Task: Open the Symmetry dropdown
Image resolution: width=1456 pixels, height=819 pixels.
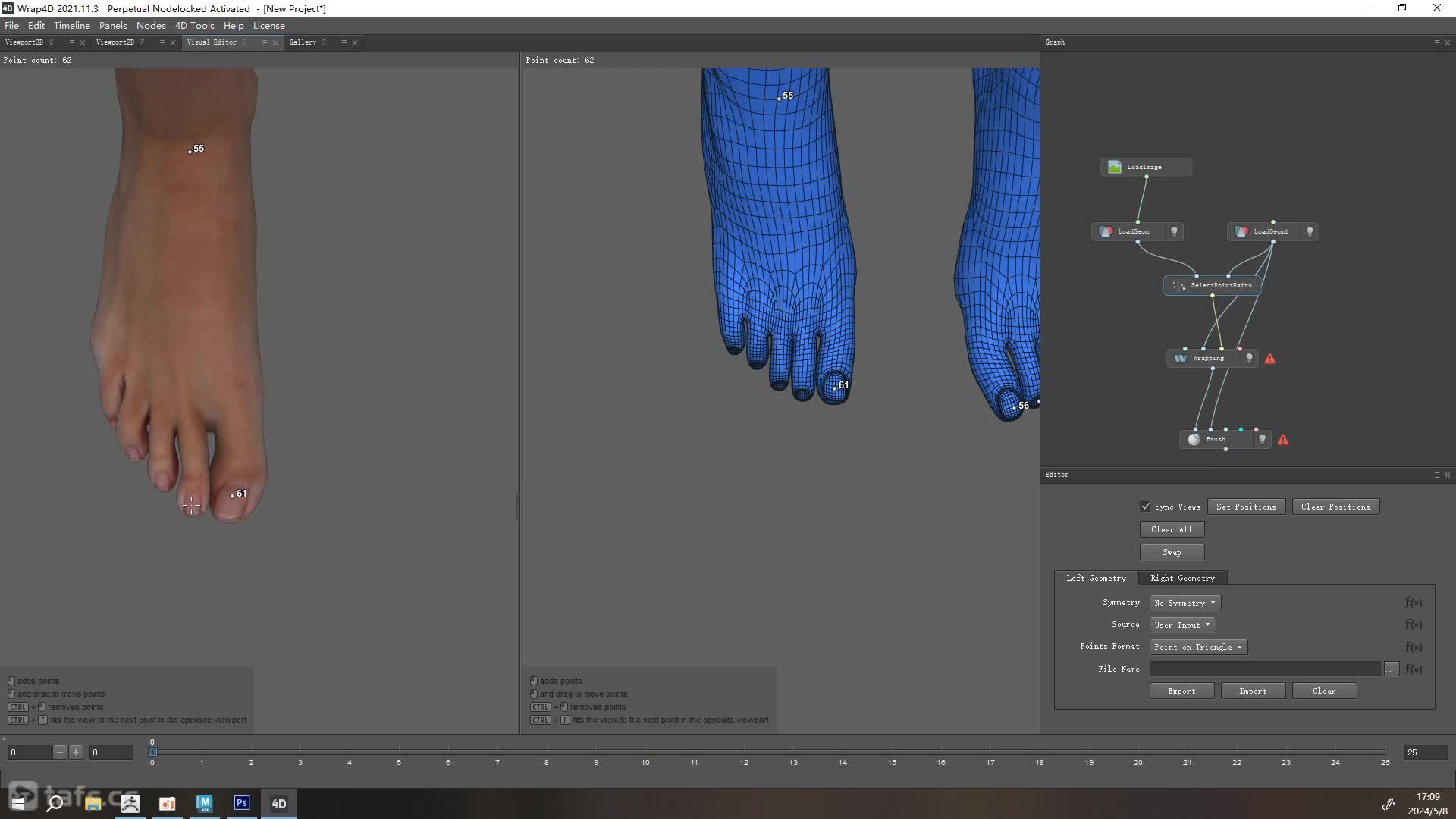Action: 1185,603
